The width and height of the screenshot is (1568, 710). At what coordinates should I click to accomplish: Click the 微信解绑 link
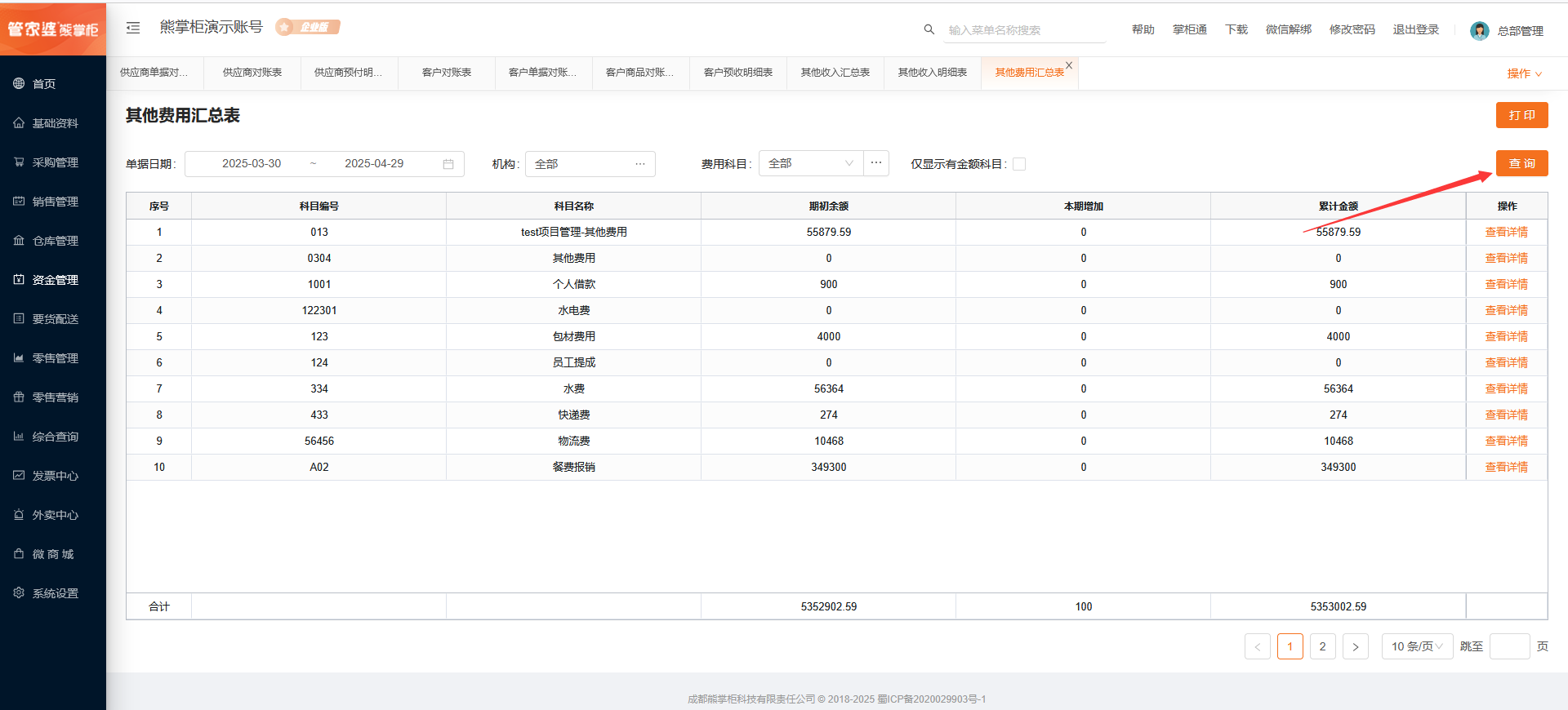click(1289, 29)
